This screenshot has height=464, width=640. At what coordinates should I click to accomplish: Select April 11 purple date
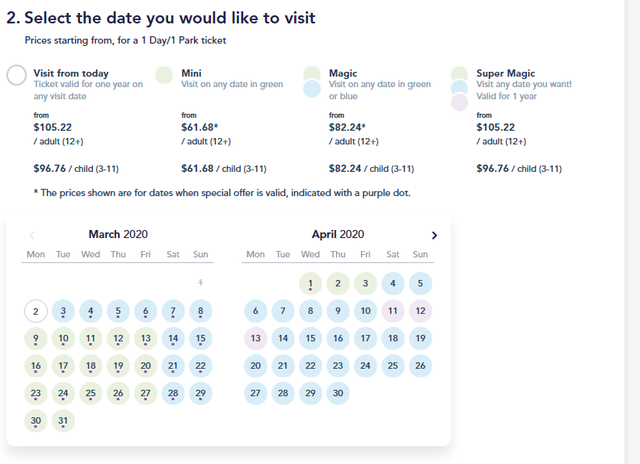[x=393, y=311]
